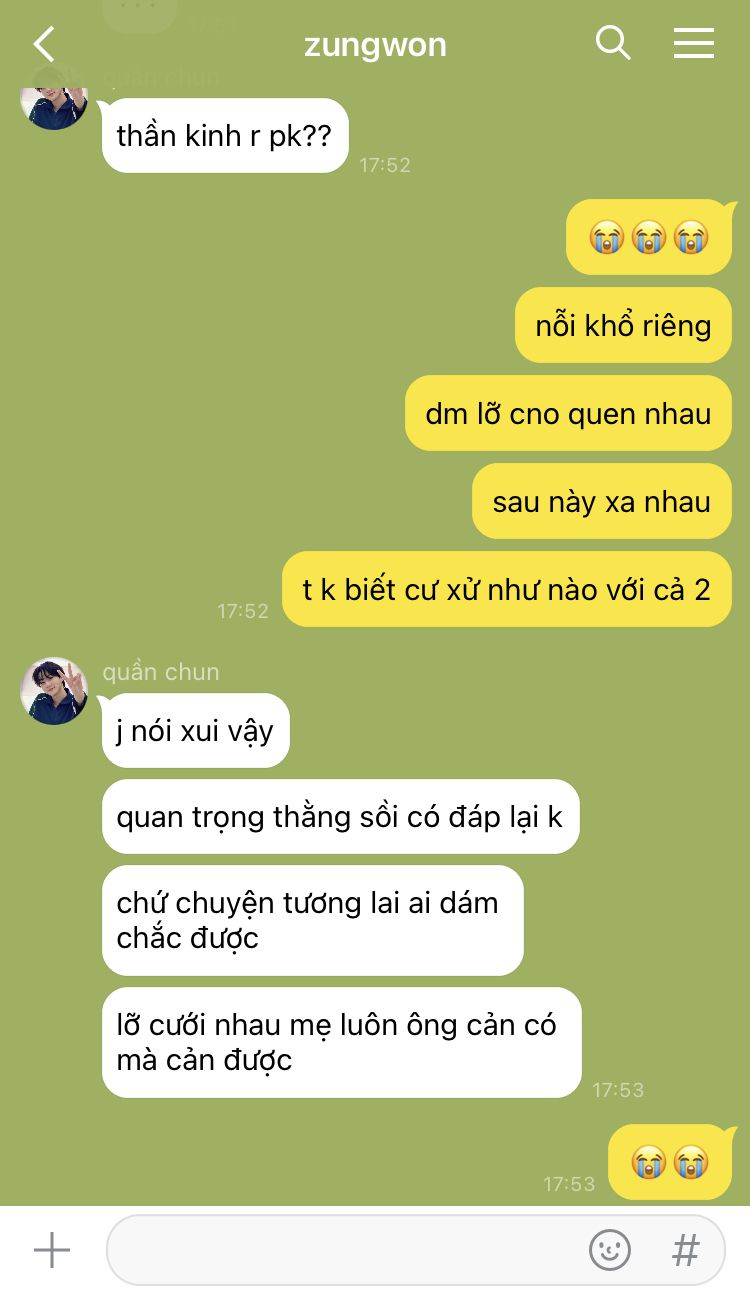
Task: Tap the hashtag icon in input bar
Action: tap(685, 1250)
